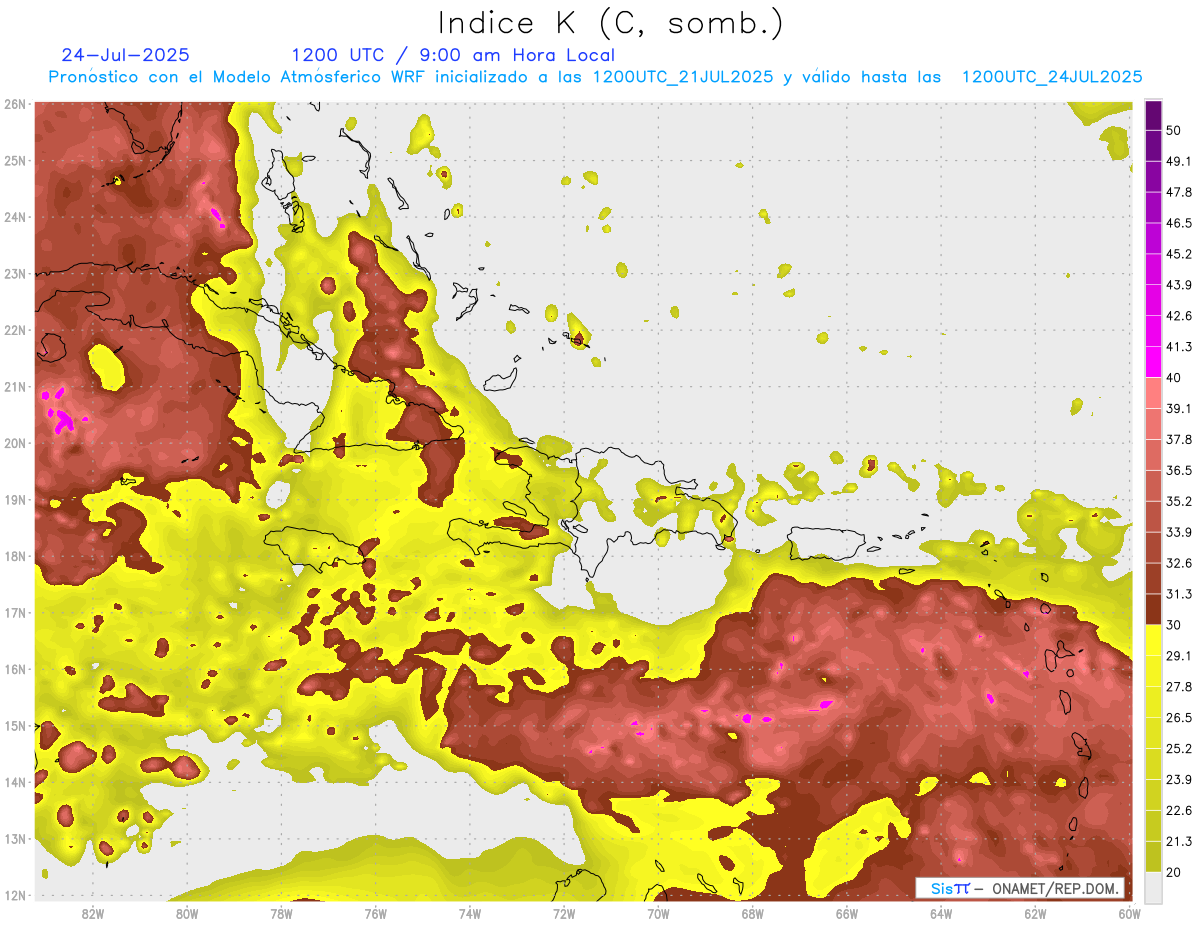1200x927 pixels.
Task: Click the '24N' latitude label
Action: point(15,217)
